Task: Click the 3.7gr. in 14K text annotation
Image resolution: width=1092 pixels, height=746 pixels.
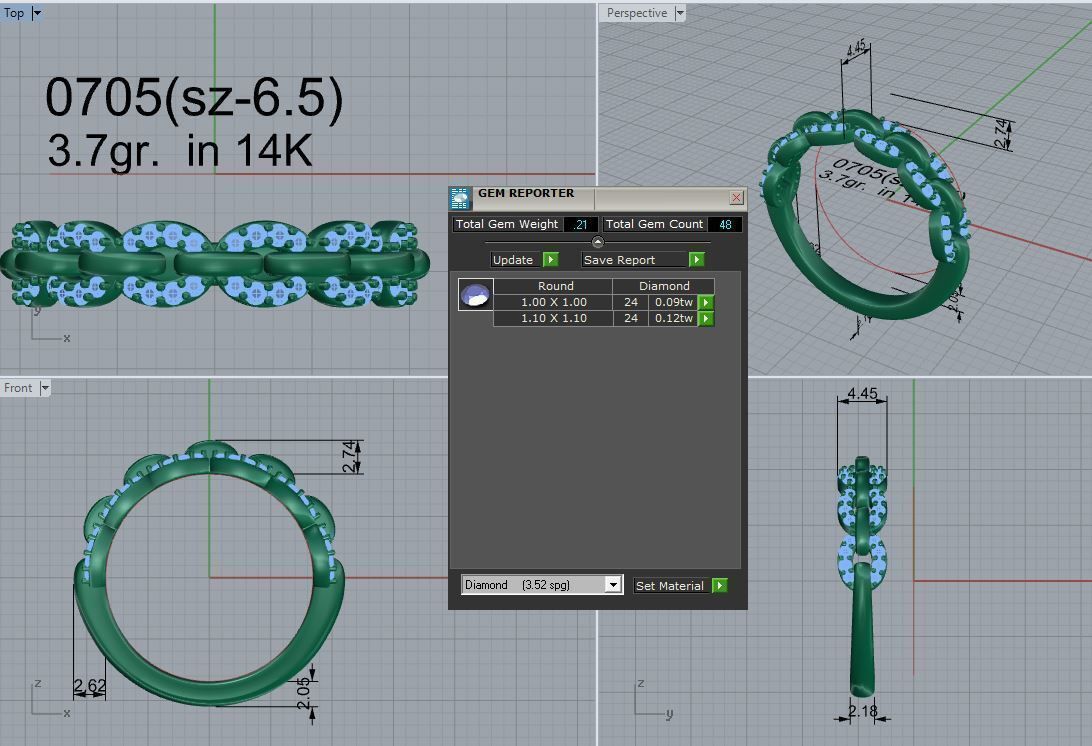Action: pyautogui.click(x=180, y=150)
